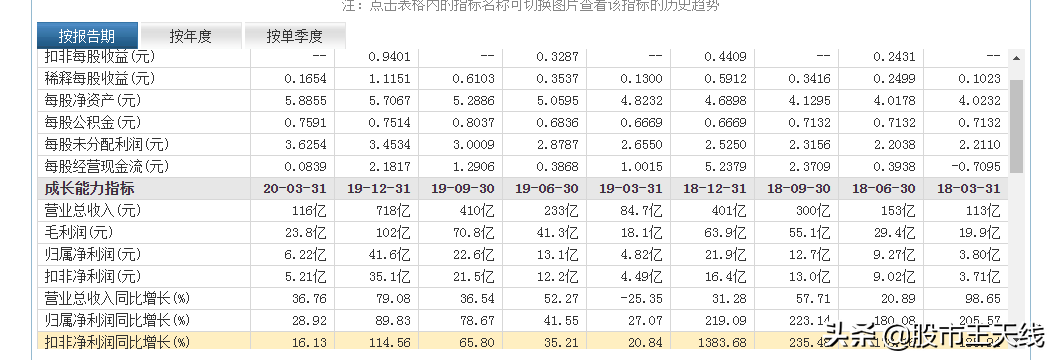Select the 19-12-31 column header
This screenshot has height=360, width=1056.
[379, 189]
